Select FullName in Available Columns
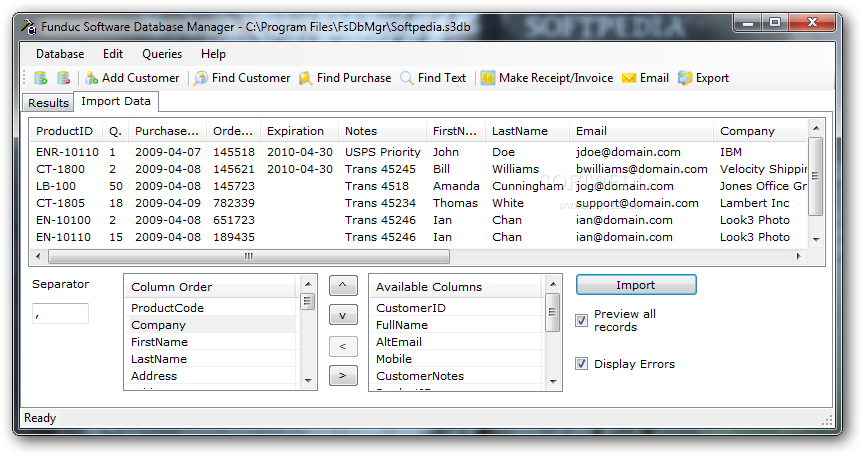863x456 pixels. 458,325
